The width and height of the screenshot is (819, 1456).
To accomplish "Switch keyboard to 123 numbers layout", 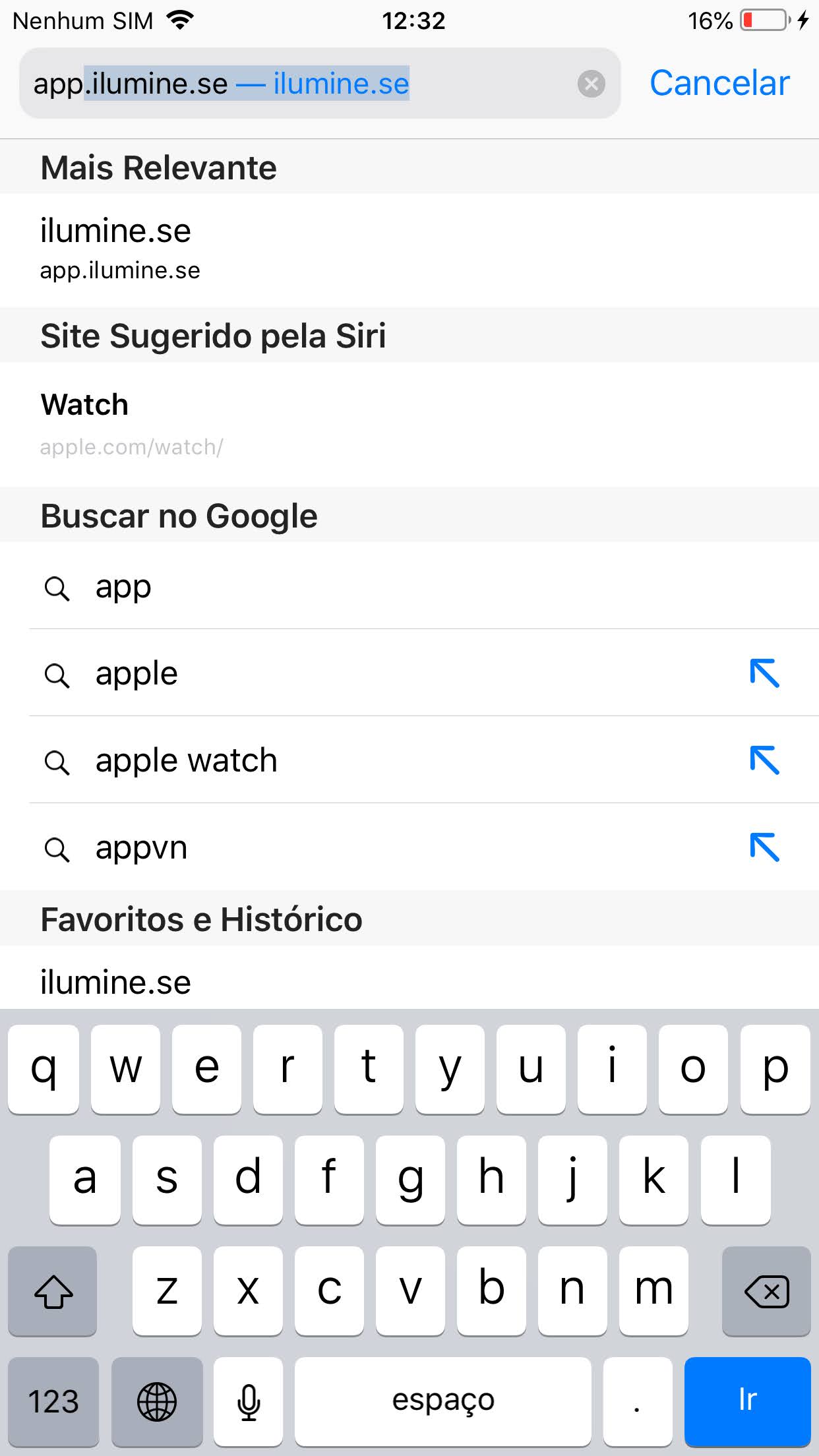I will [53, 1401].
